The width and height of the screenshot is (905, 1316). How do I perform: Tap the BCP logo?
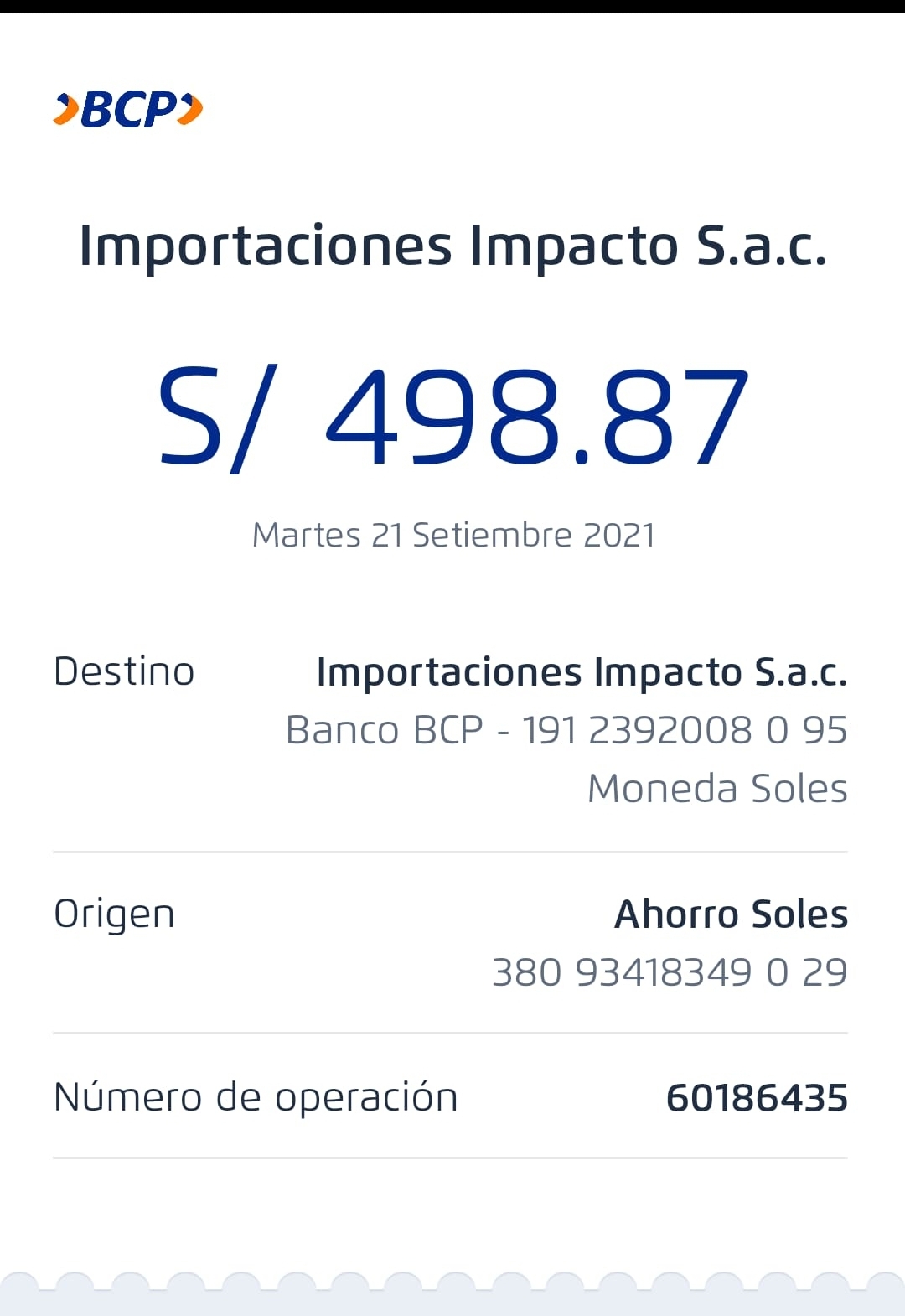pyautogui.click(x=128, y=110)
